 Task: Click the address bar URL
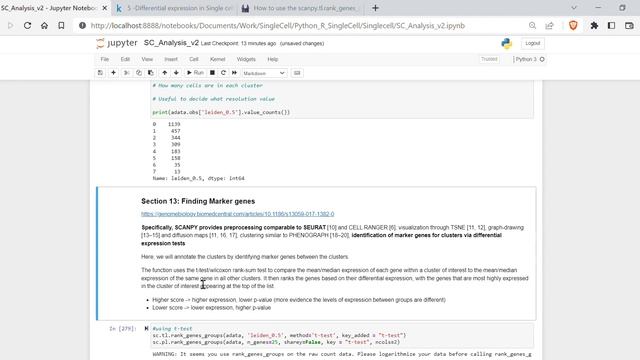pos(278,25)
